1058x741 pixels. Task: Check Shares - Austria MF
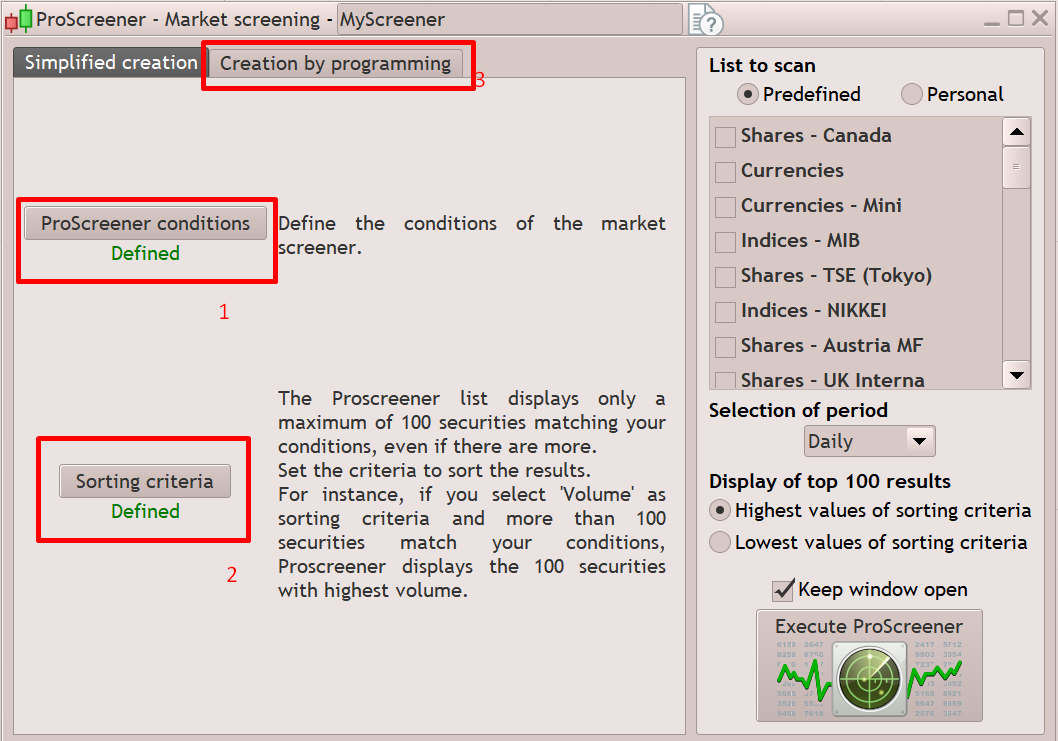tap(725, 348)
